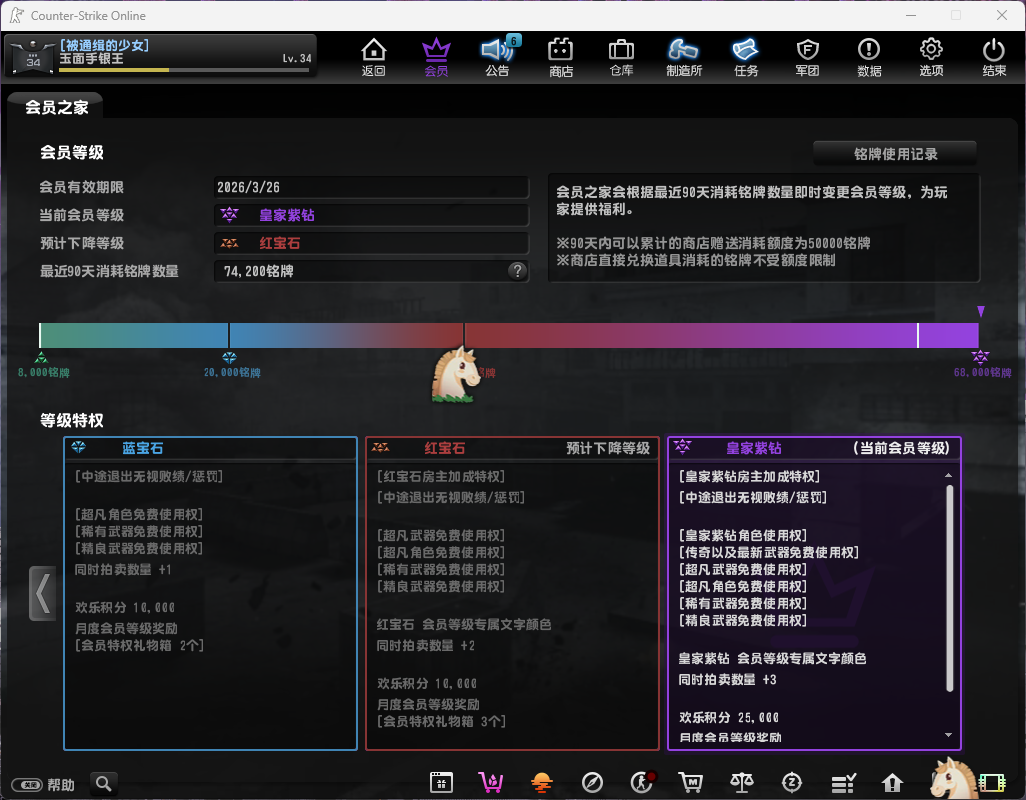
Task: Click the balance scales icon
Action: (x=741, y=782)
